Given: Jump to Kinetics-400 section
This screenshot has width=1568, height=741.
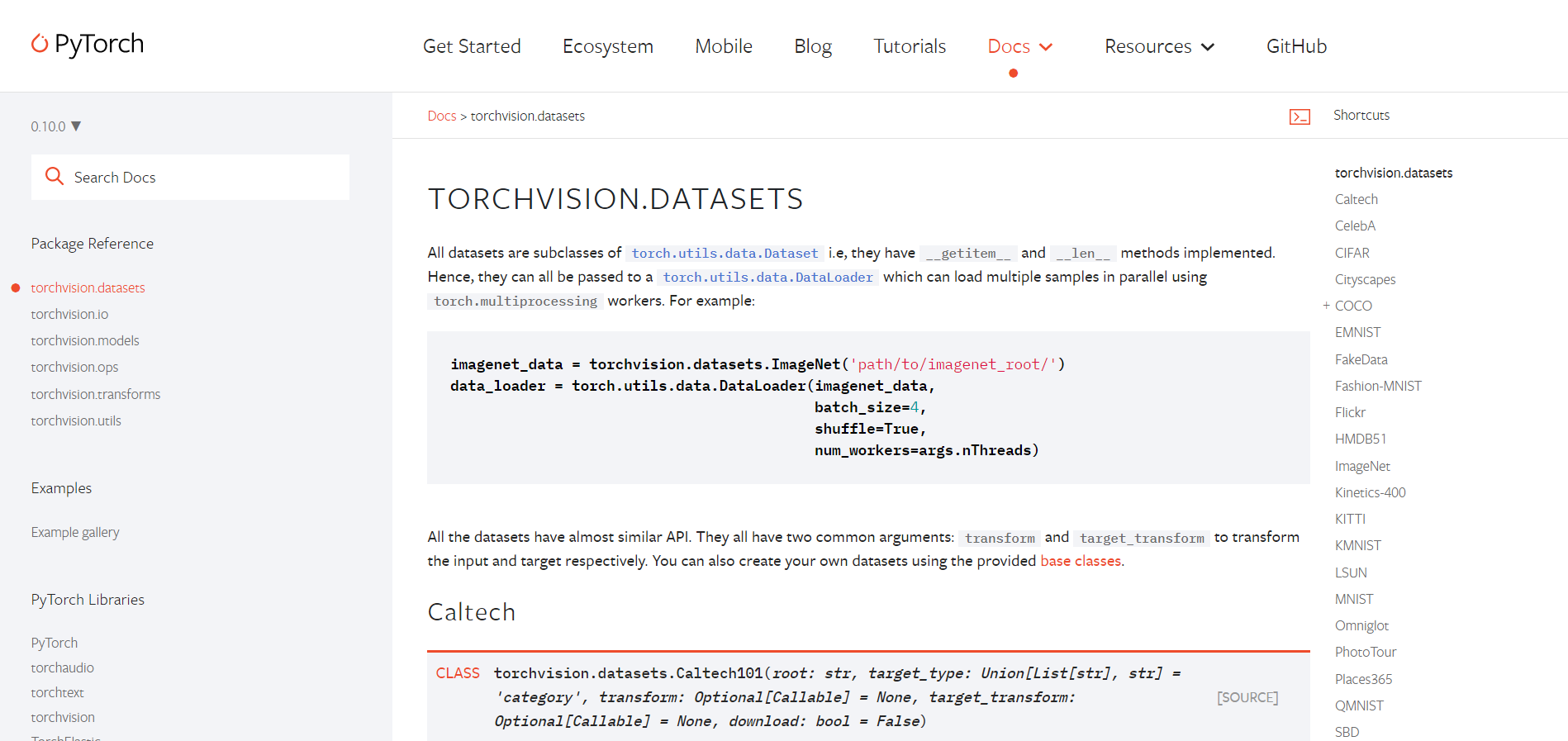Looking at the screenshot, I should tap(1371, 492).
